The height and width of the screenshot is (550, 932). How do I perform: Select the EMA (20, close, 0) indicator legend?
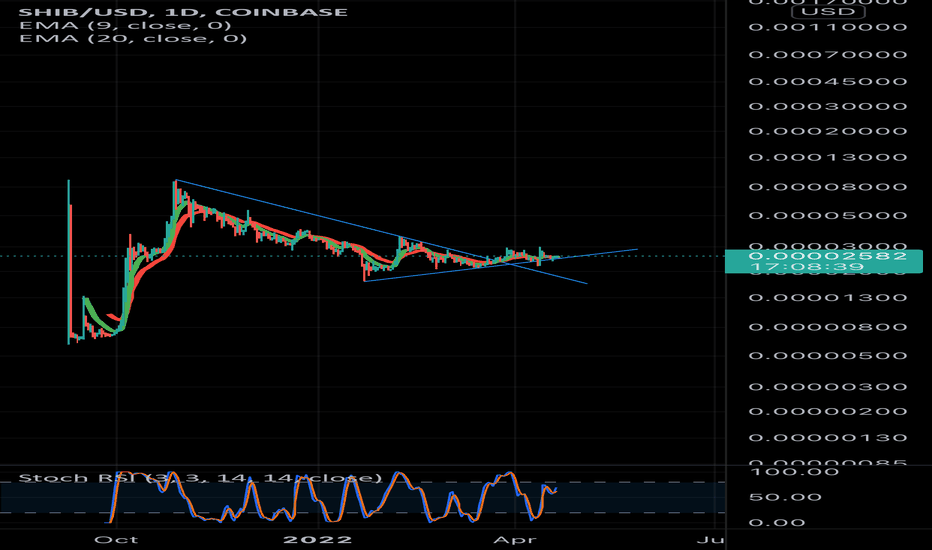click(x=133, y=39)
